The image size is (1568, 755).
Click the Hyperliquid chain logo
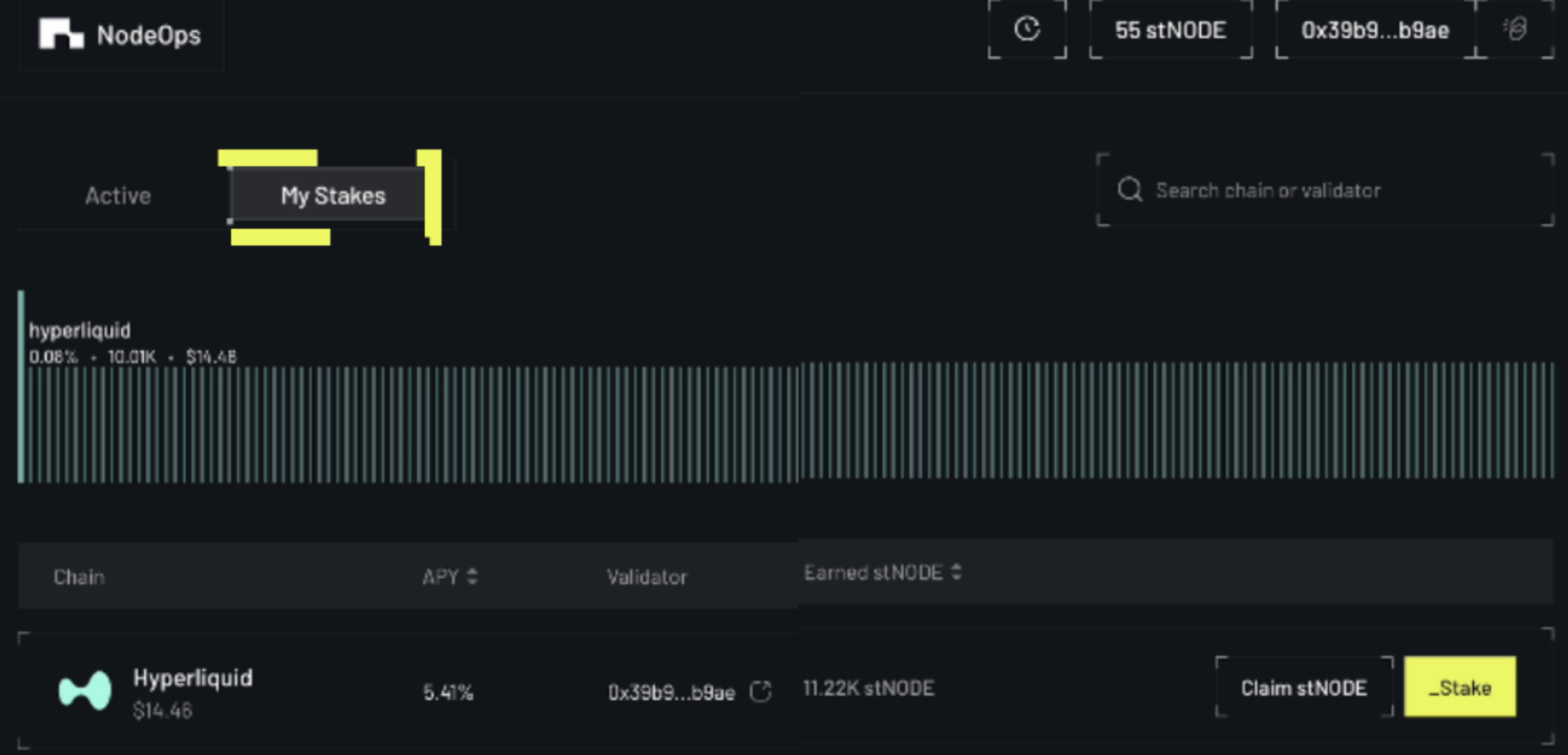click(85, 689)
